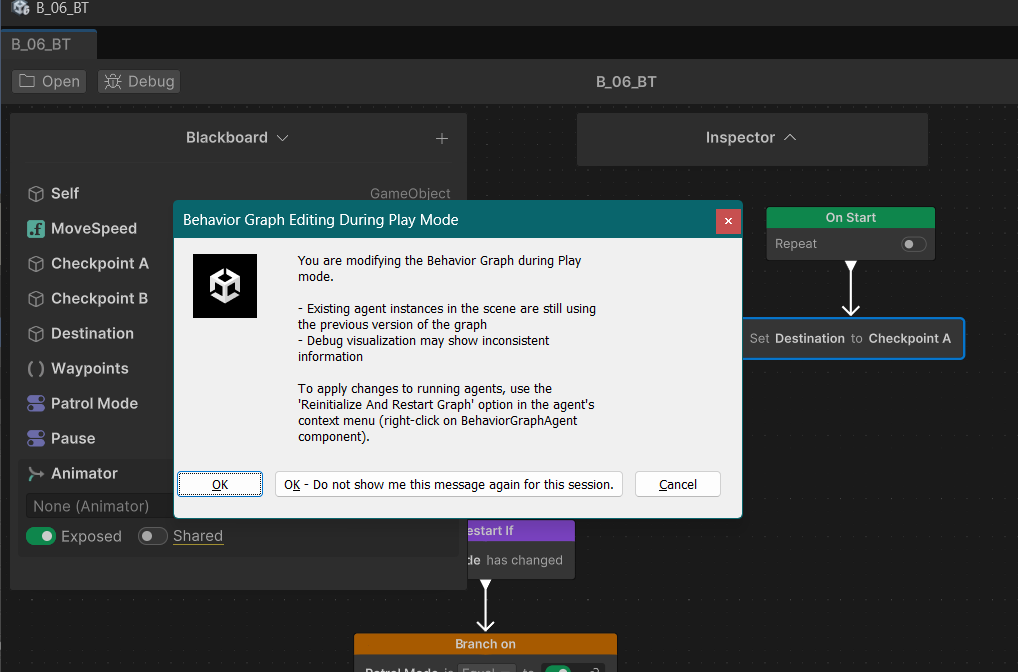Add a new Blackboard variable with plus
Screen dimensions: 1018x672
[x=441, y=138]
